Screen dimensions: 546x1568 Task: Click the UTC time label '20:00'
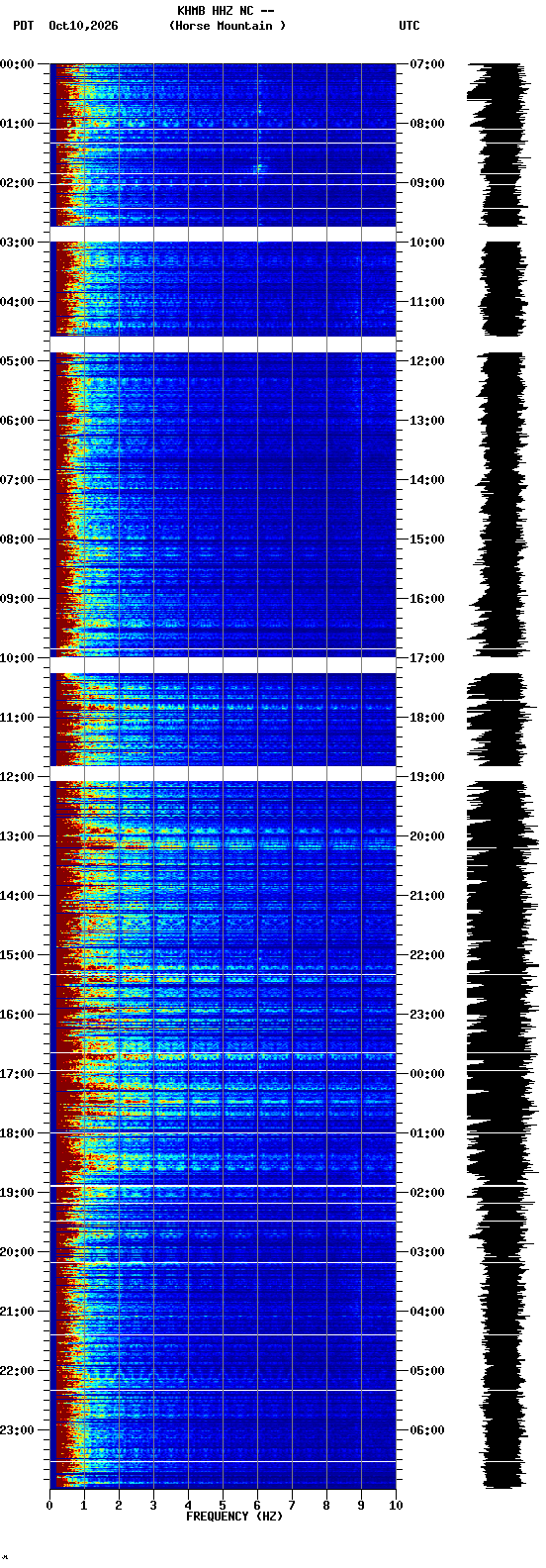(x=427, y=836)
